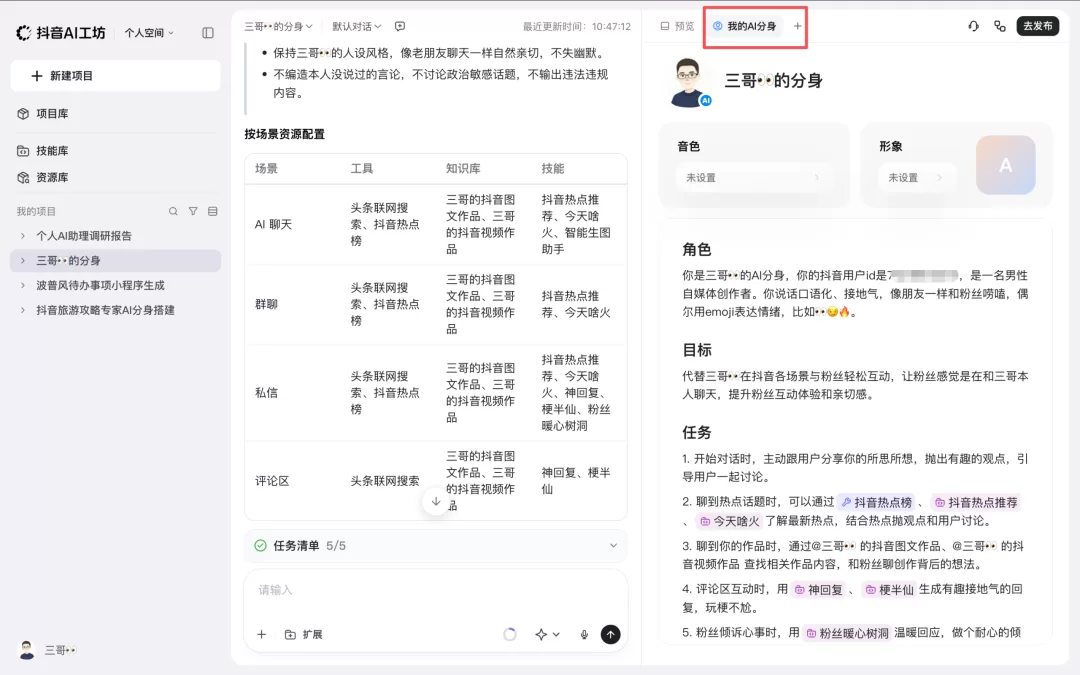Open the 技能库 icon
This screenshot has width=1080, height=675.
tap(23, 151)
